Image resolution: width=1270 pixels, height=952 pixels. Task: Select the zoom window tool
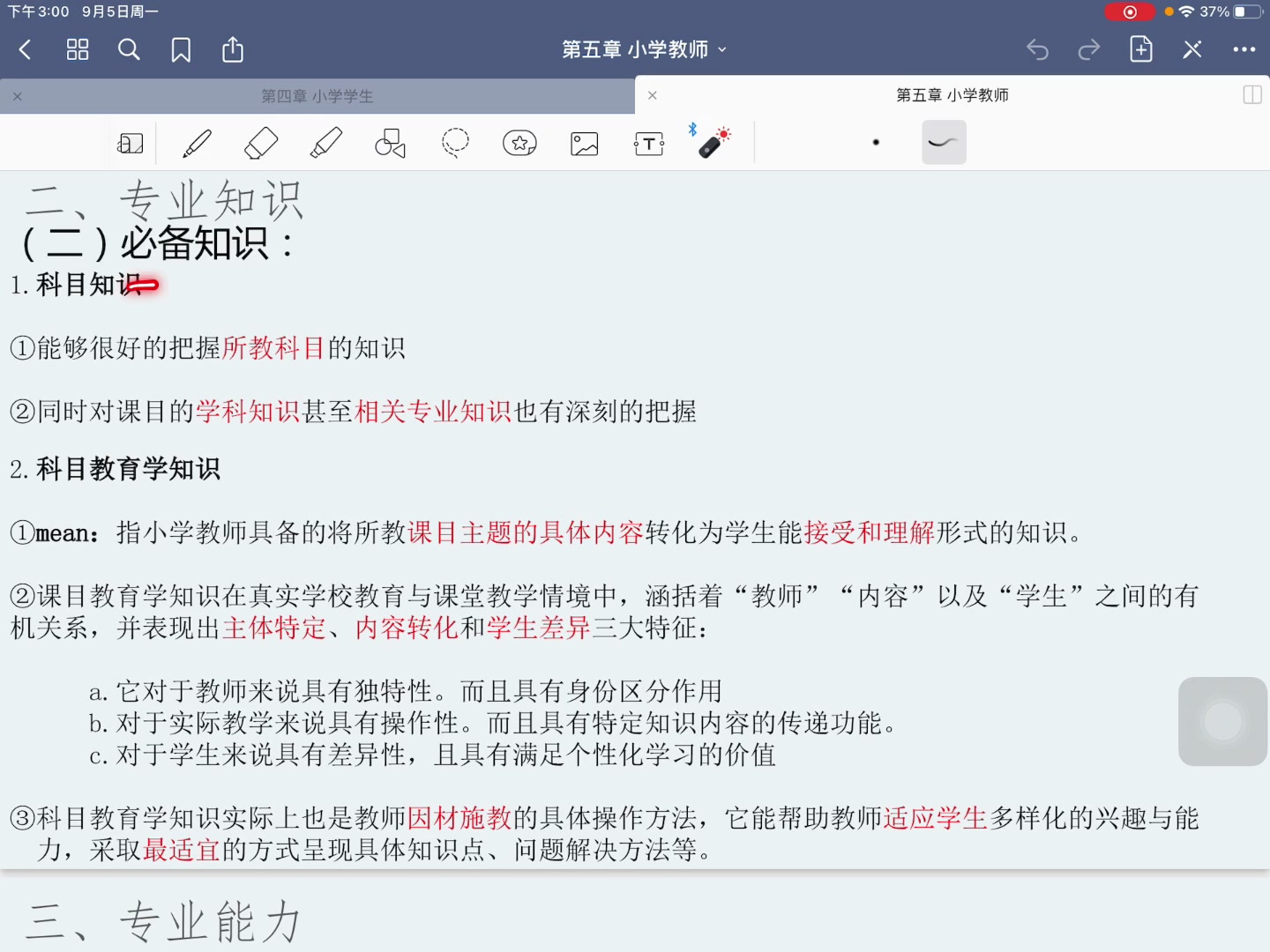coord(131,143)
